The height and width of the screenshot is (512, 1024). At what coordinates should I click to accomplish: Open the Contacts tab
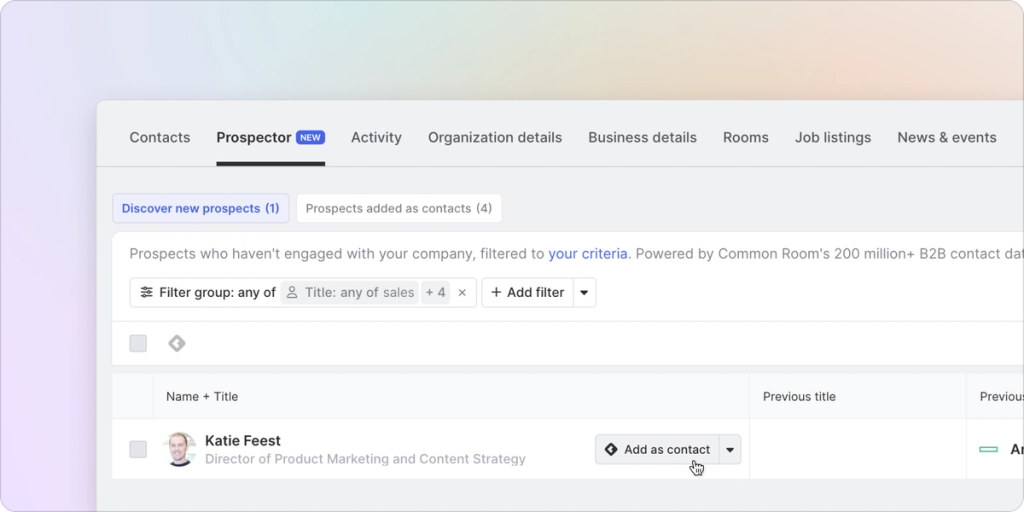click(x=159, y=137)
